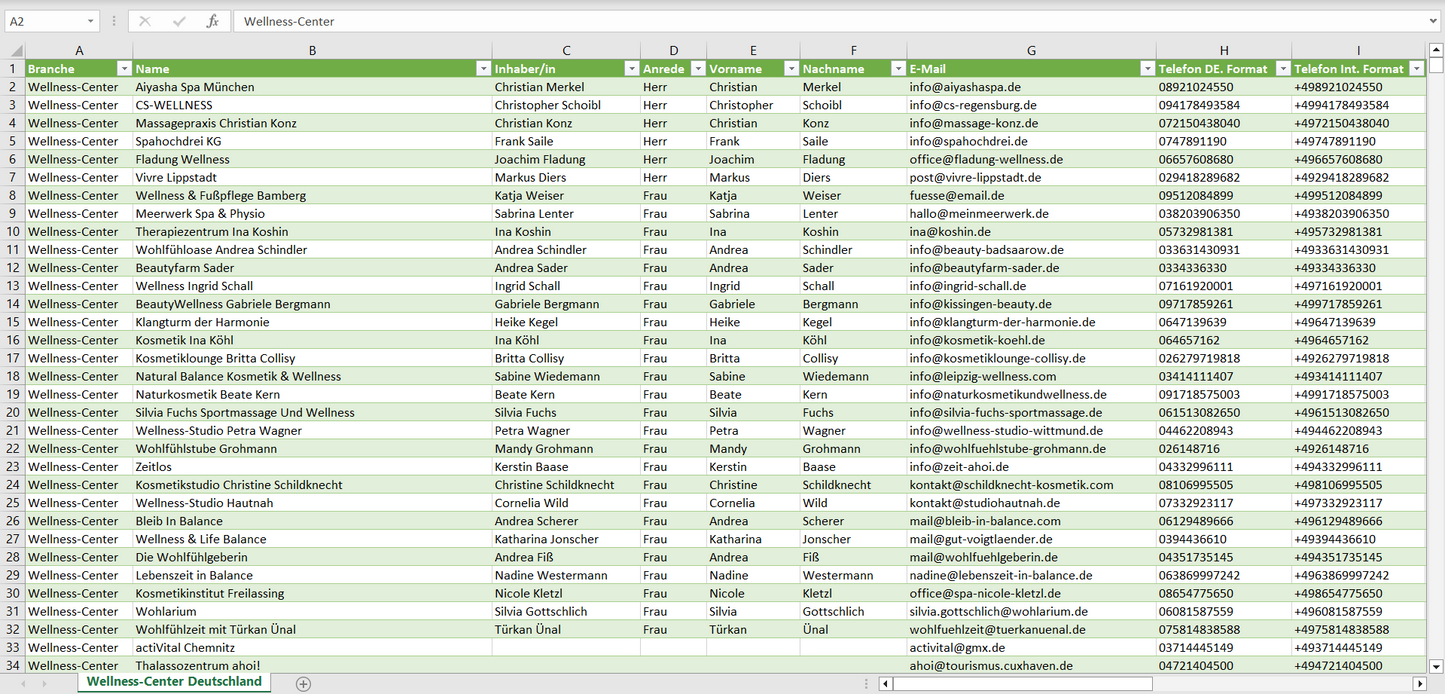The height and width of the screenshot is (694, 1445).
Task: Click the Enter checkmark icon in formula bar
Action: pyautogui.click(x=179, y=21)
